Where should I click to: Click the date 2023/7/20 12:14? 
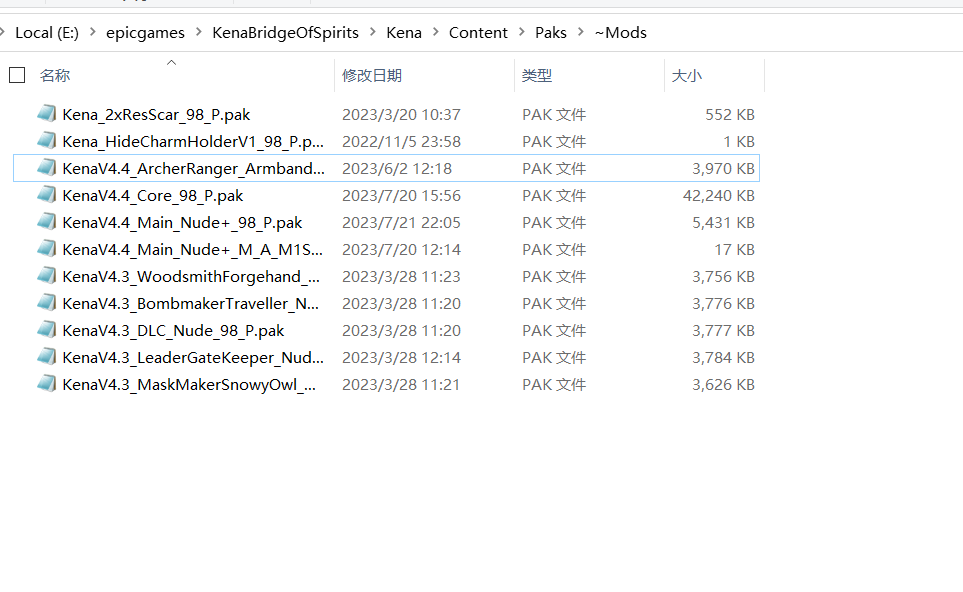pyautogui.click(x=401, y=250)
